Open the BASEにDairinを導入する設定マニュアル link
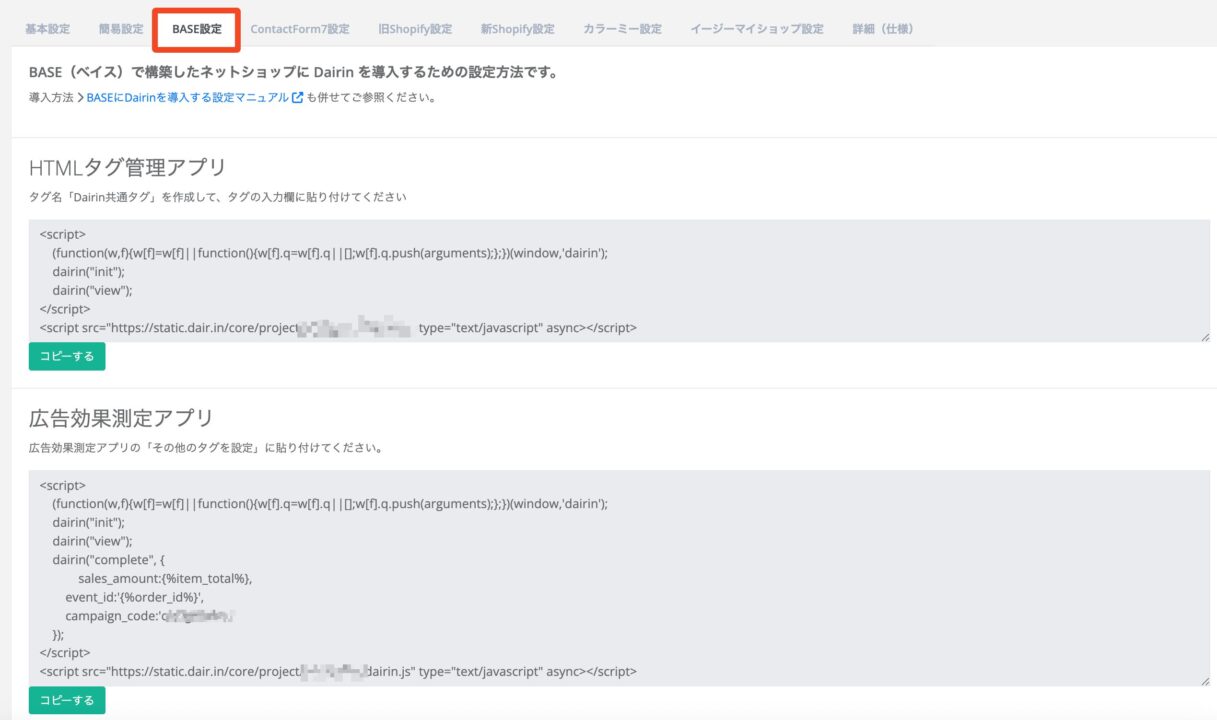1217x720 pixels. click(x=188, y=98)
